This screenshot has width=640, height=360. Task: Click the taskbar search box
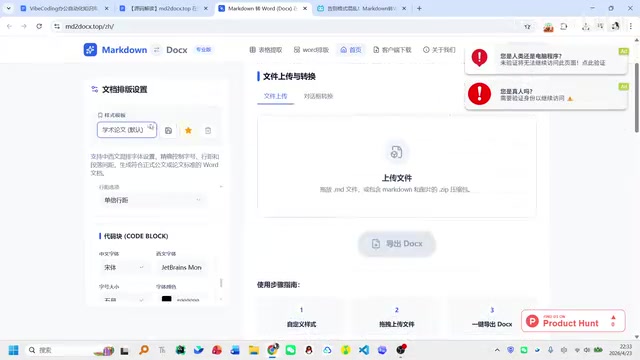point(70,350)
